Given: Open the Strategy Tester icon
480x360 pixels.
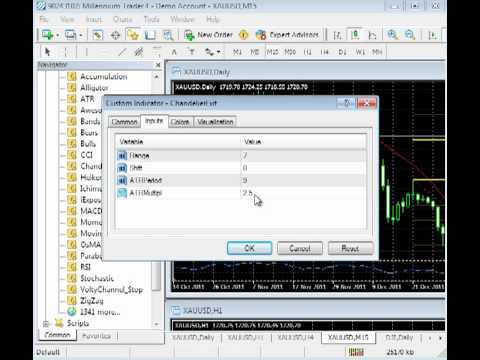Looking at the screenshot, I should click(x=168, y=35).
